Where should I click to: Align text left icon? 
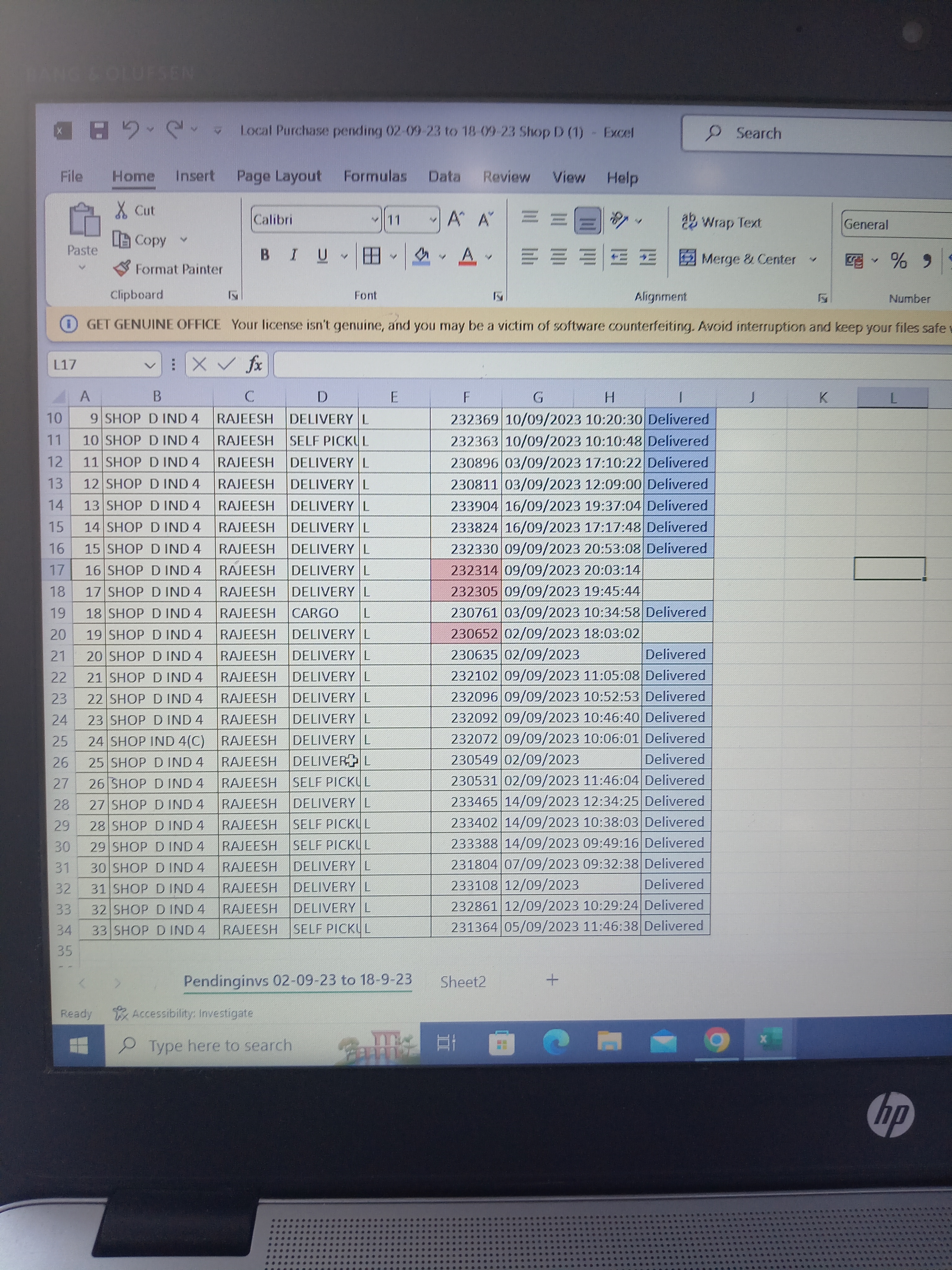530,256
